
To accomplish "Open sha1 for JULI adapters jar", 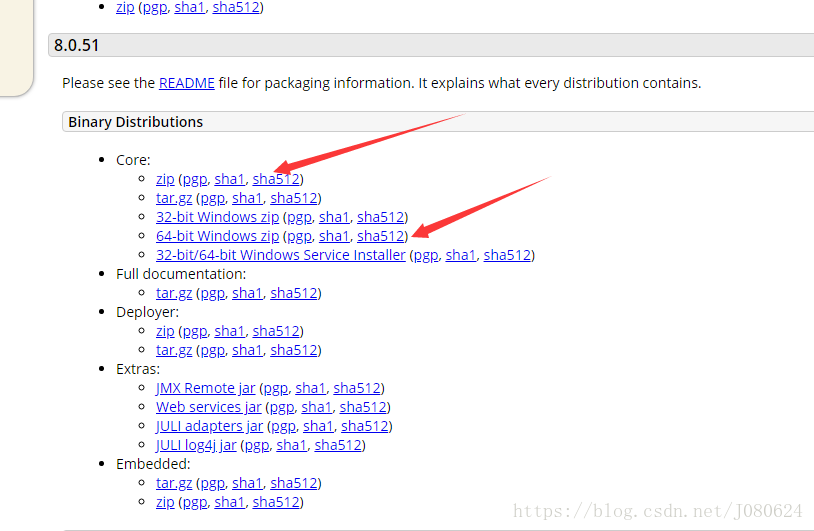I will click(x=318, y=426).
